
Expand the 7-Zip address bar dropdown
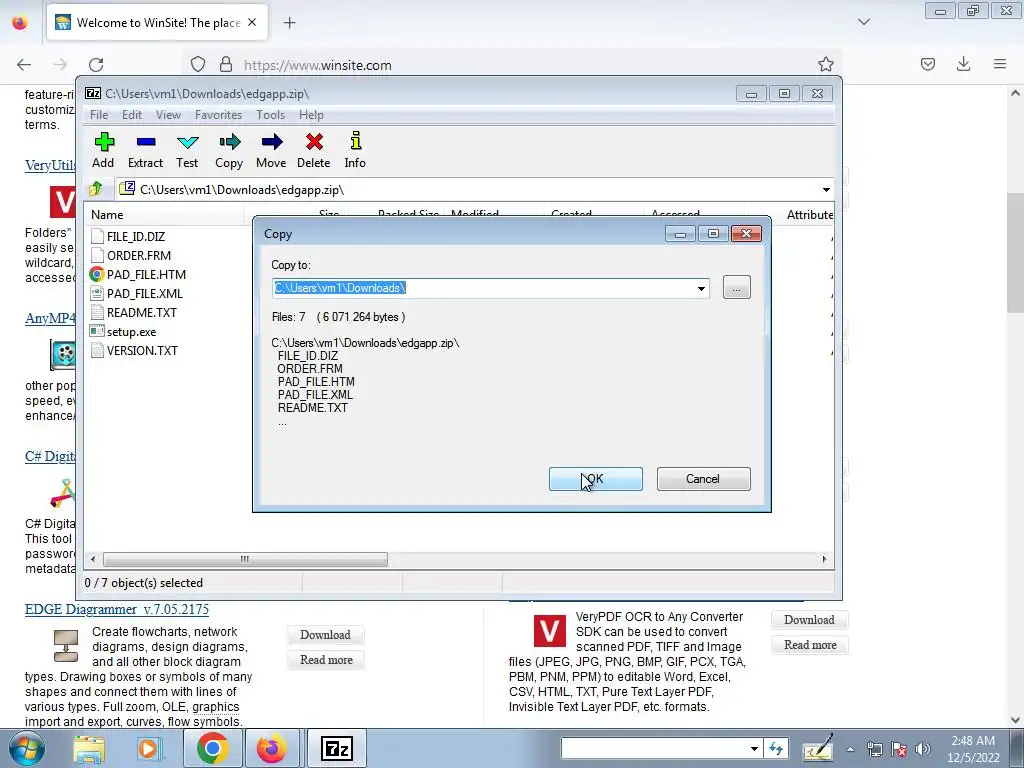826,189
